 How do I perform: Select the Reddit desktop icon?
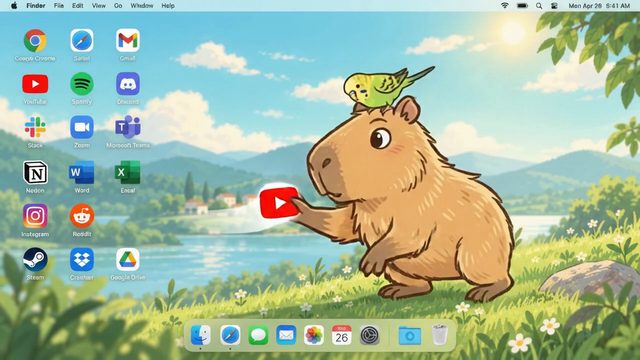[x=82, y=216]
